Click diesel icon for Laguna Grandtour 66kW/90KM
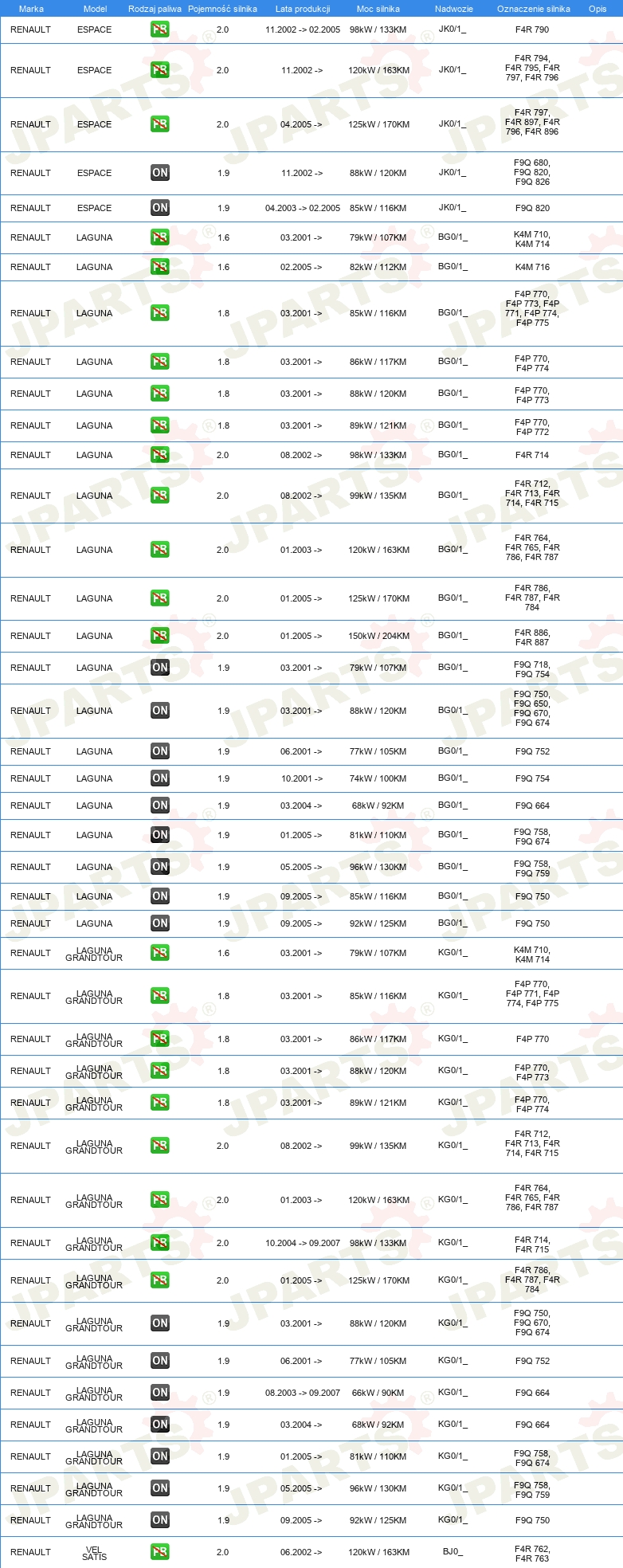Image resolution: width=623 pixels, height=1568 pixels. (160, 1393)
